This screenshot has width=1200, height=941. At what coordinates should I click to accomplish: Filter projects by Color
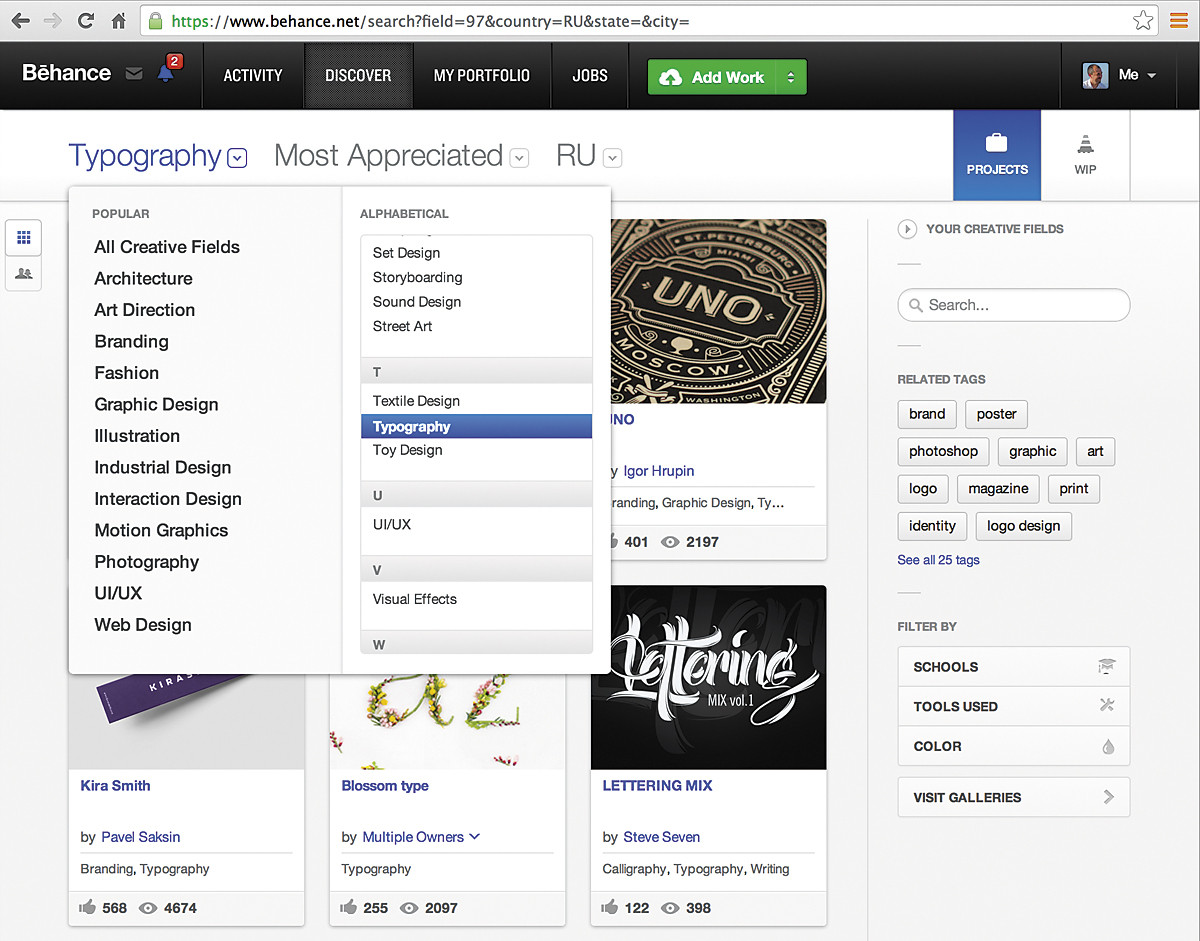coord(1013,746)
